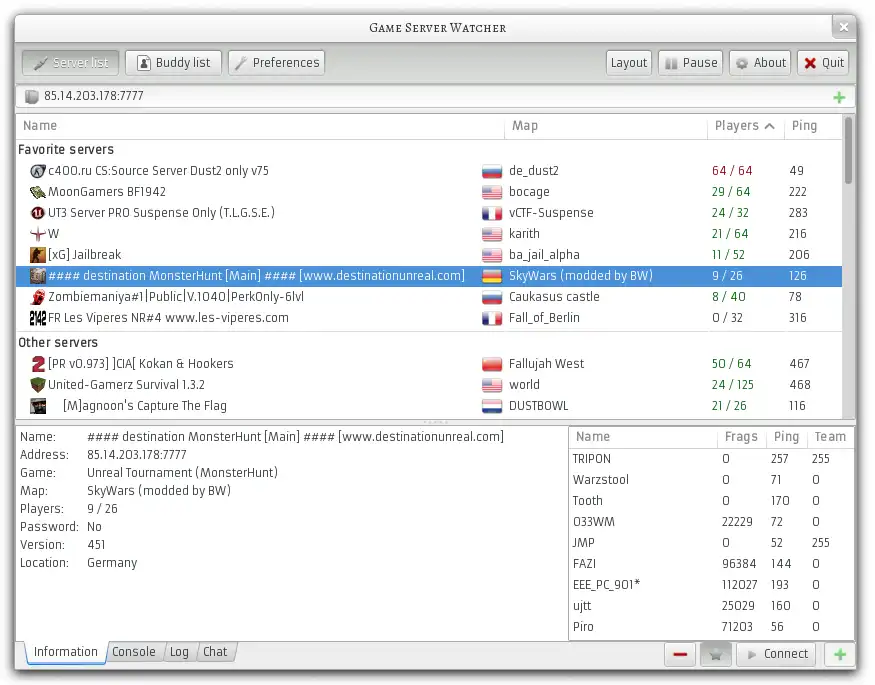Select player Warzstool in player list
Viewport: 875px width, 685px height.
[711, 480]
